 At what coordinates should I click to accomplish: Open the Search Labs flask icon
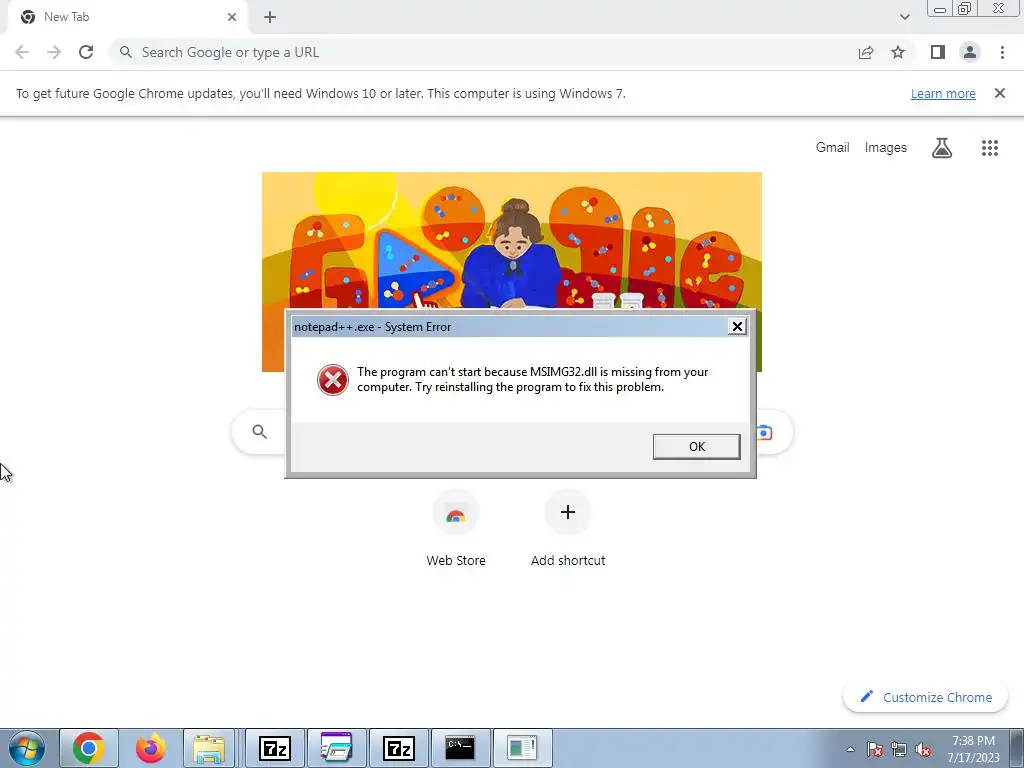click(942, 148)
